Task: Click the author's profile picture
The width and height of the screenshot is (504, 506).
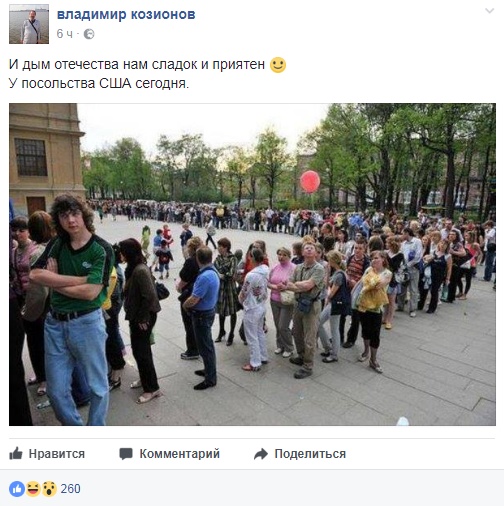Action: (29, 24)
